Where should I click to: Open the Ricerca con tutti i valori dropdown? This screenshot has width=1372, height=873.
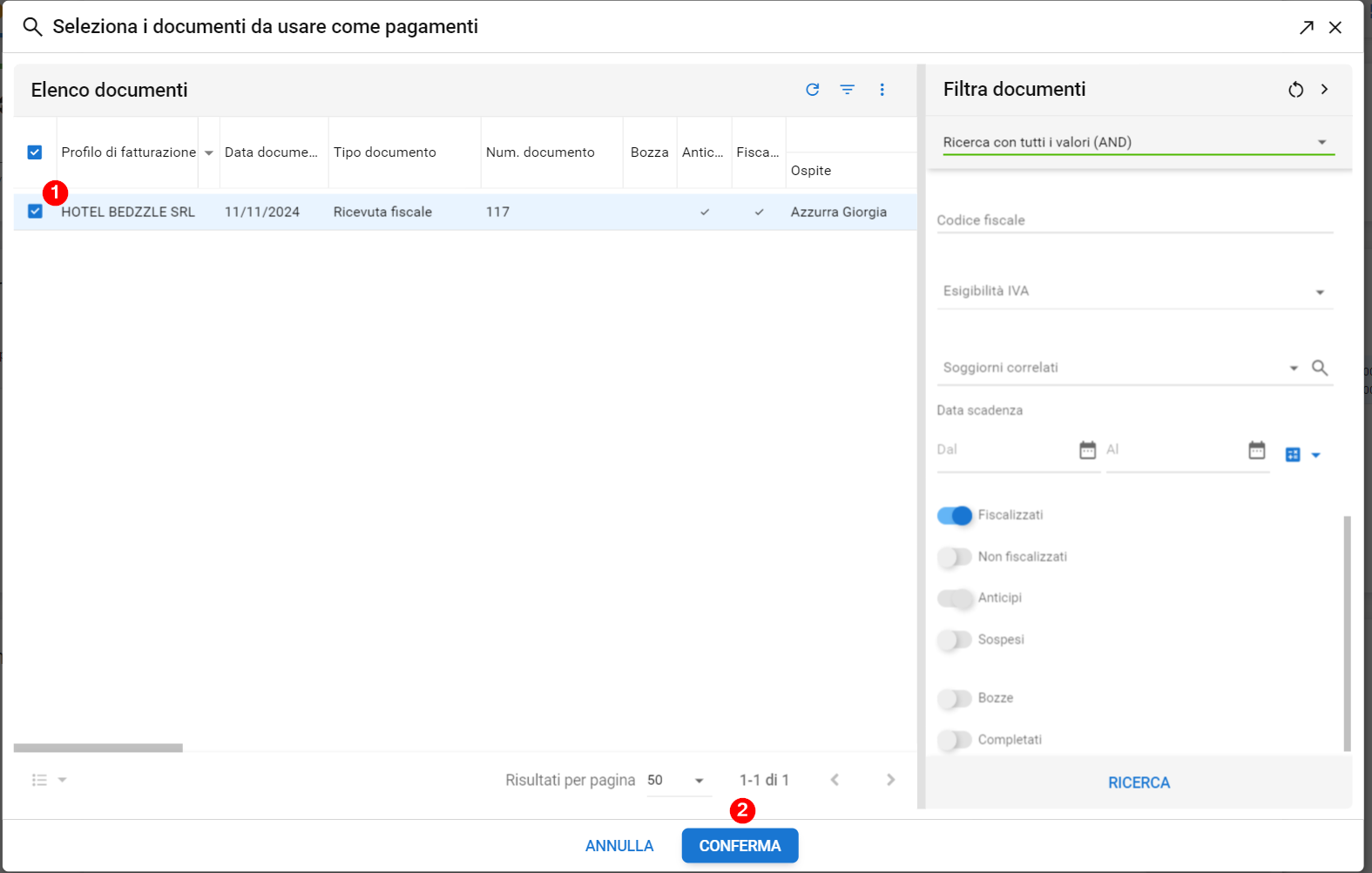point(1137,142)
